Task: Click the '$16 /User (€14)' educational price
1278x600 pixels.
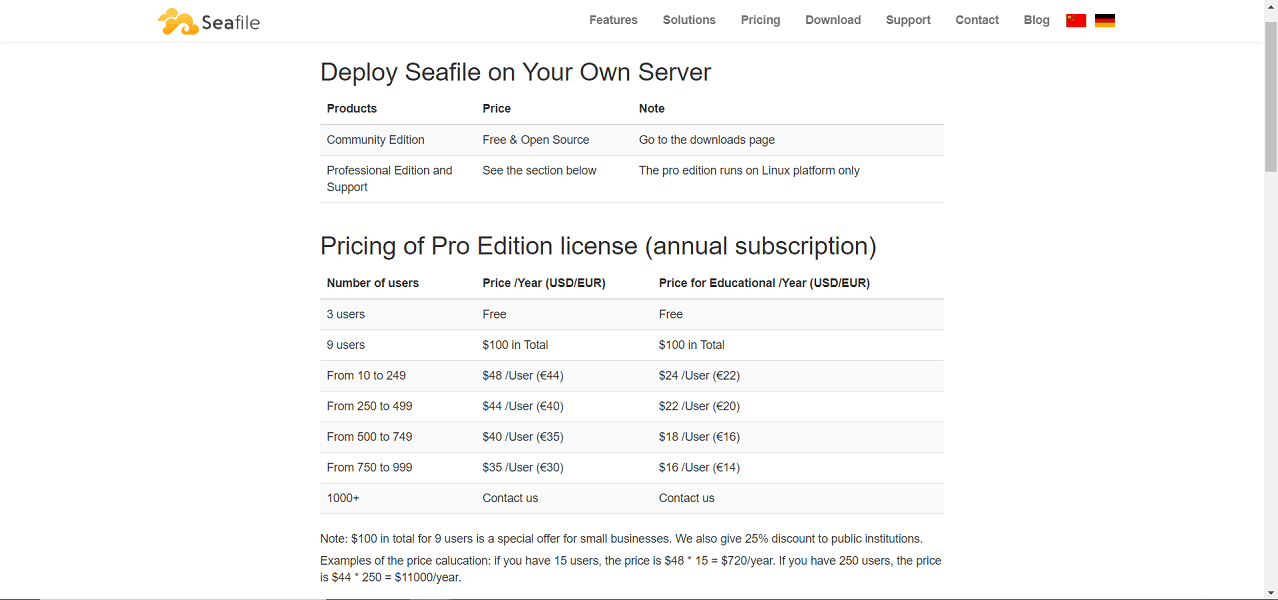Action: [x=699, y=468]
